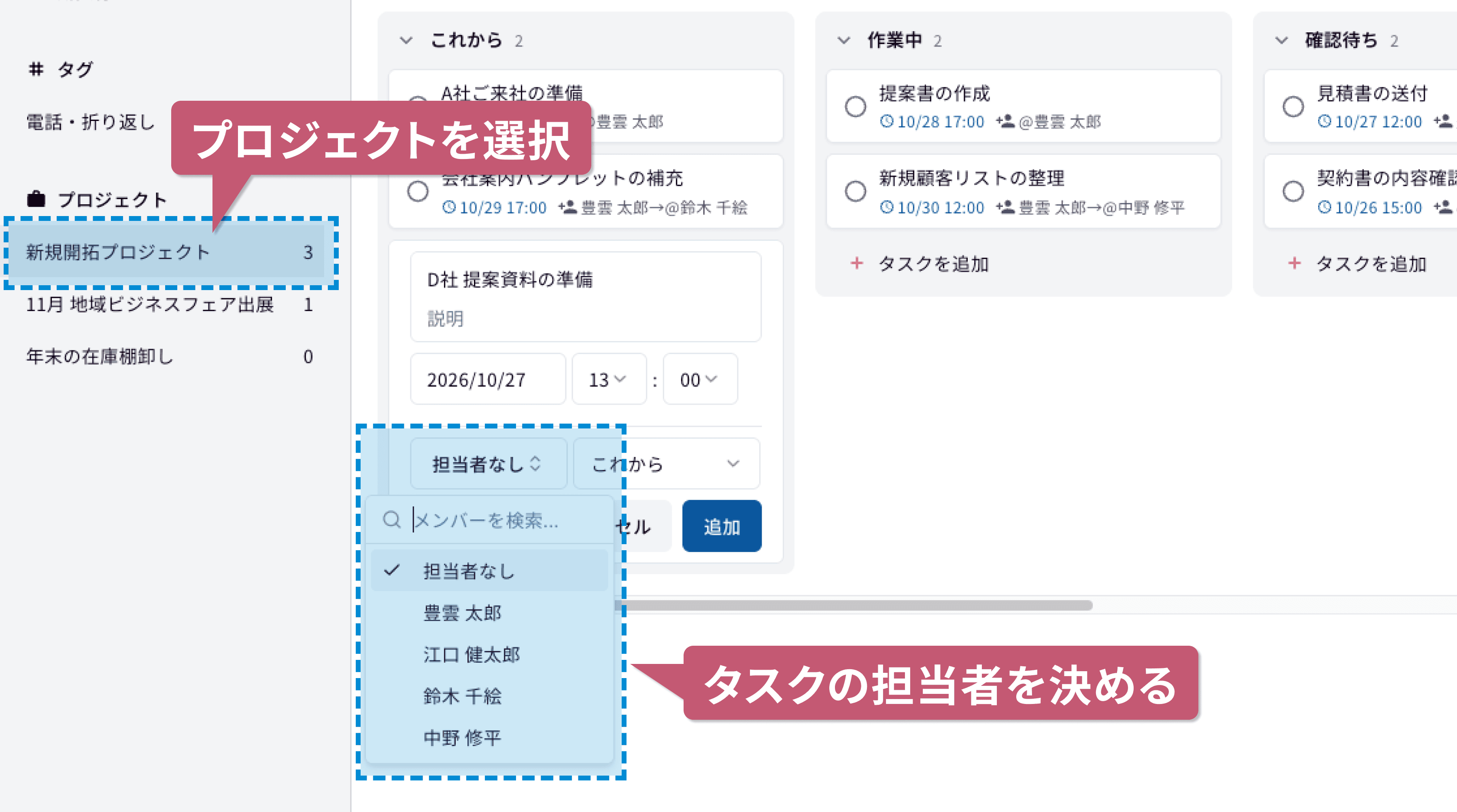Click assignee icon on 会社案内パンフレットの補充 card
Screen dimensions: 1457x812
pos(567,207)
